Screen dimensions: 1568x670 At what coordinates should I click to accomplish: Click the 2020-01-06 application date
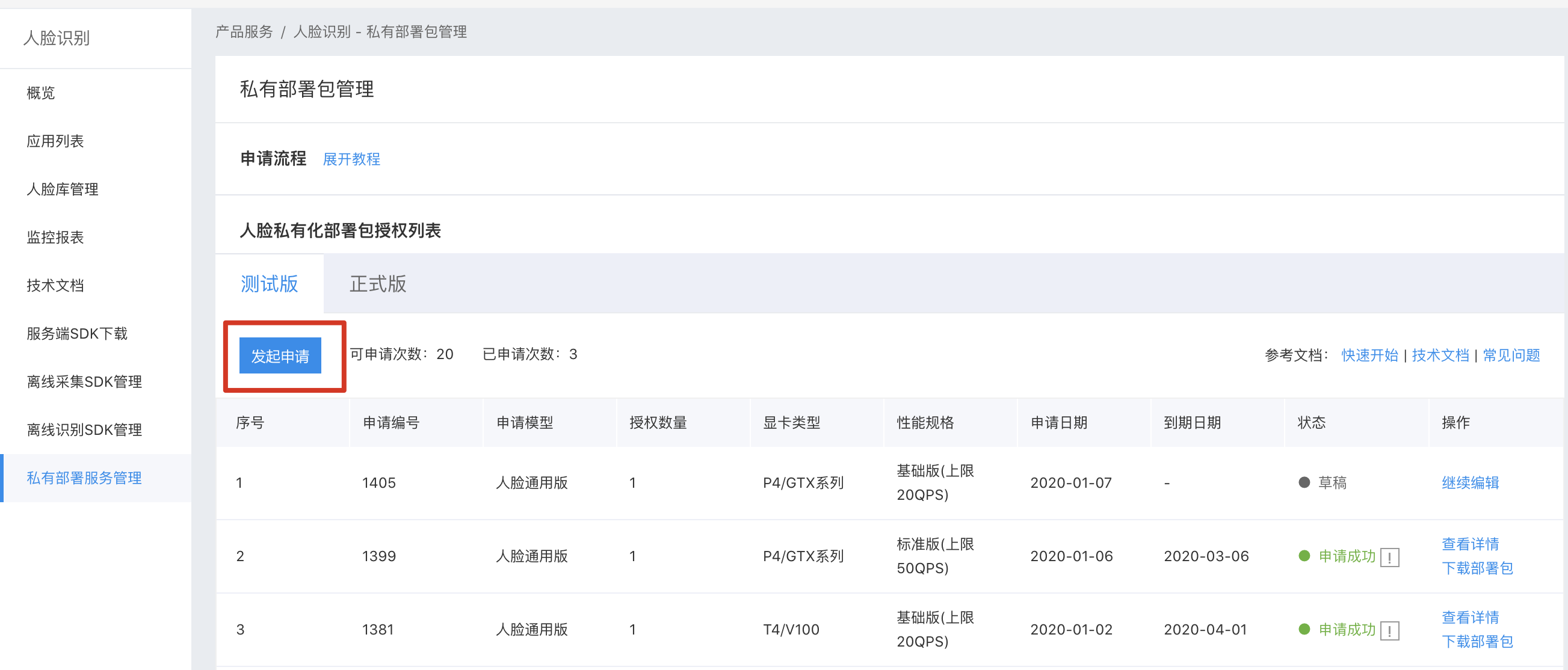(1071, 556)
